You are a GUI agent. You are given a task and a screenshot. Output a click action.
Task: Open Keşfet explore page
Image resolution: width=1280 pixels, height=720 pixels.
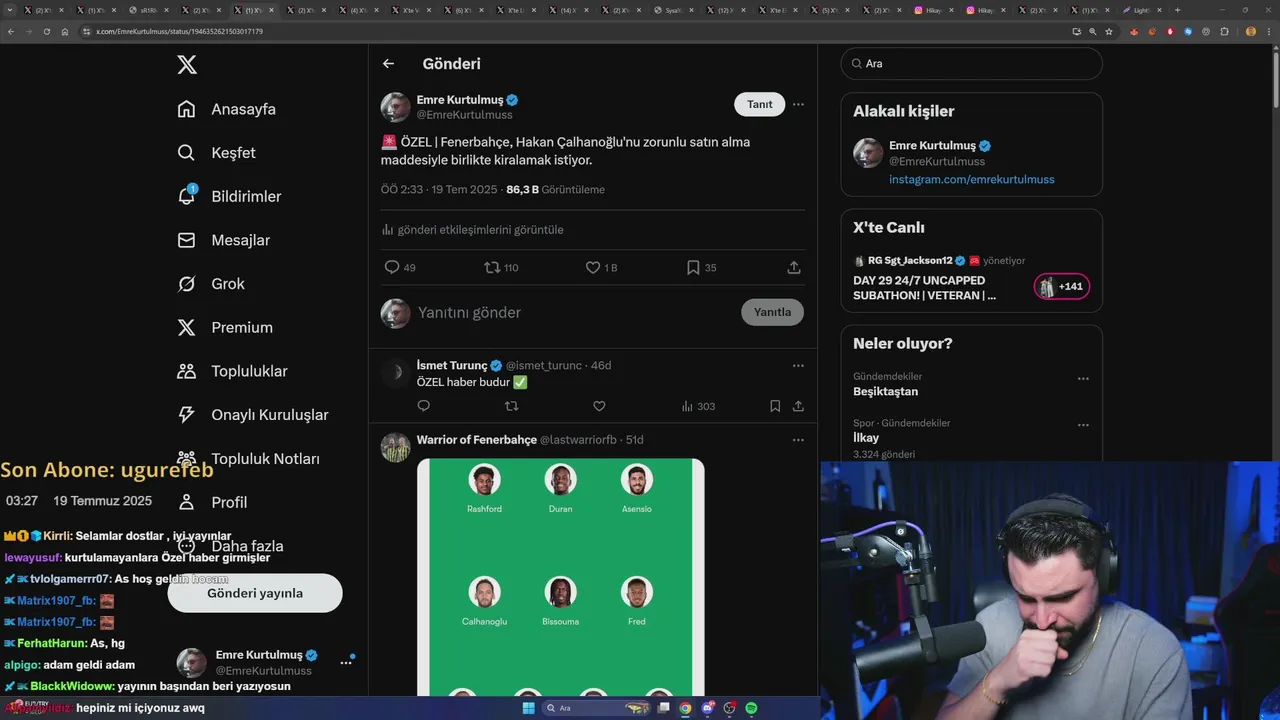[x=216, y=153]
